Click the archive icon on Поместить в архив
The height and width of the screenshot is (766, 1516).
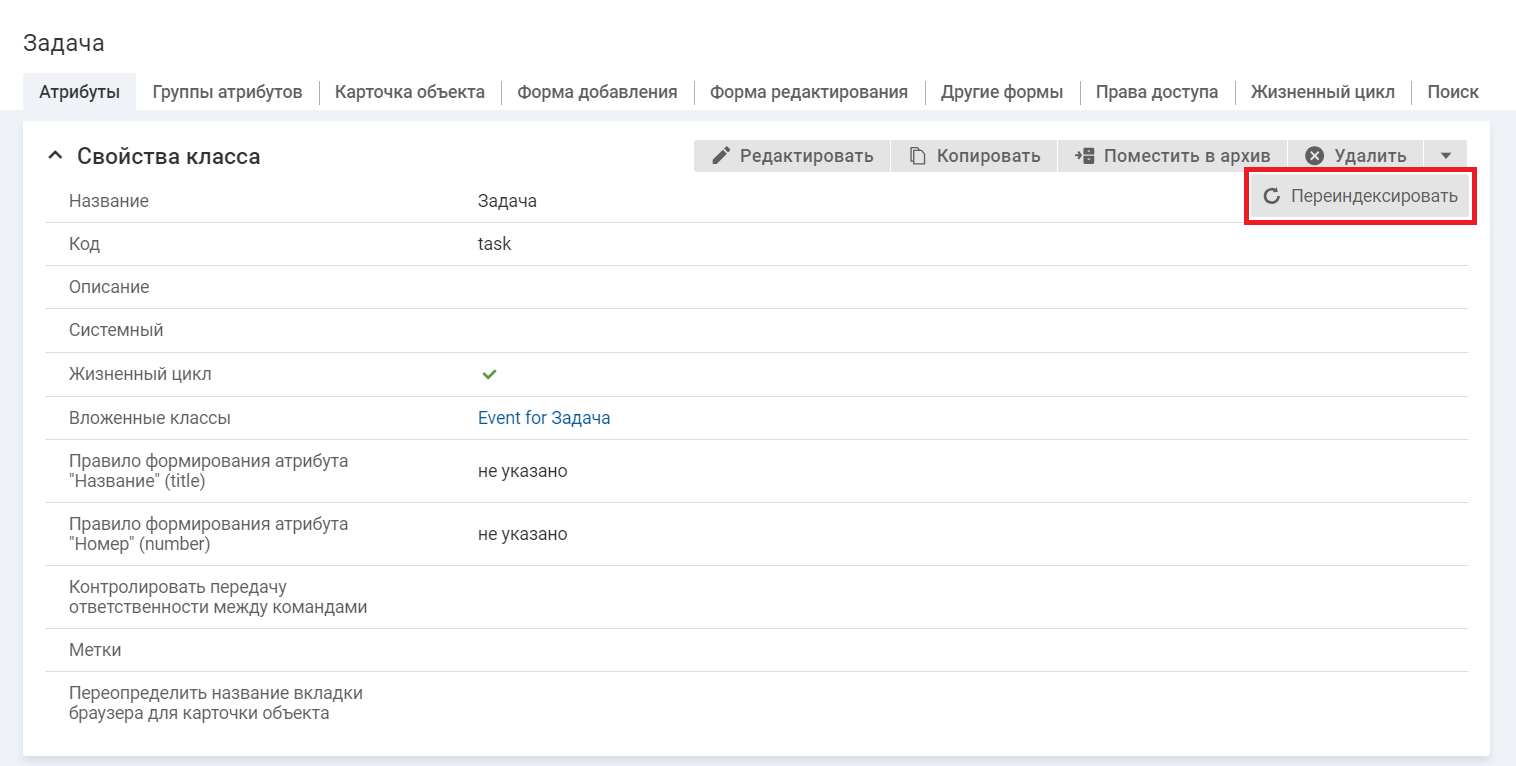[1084, 156]
